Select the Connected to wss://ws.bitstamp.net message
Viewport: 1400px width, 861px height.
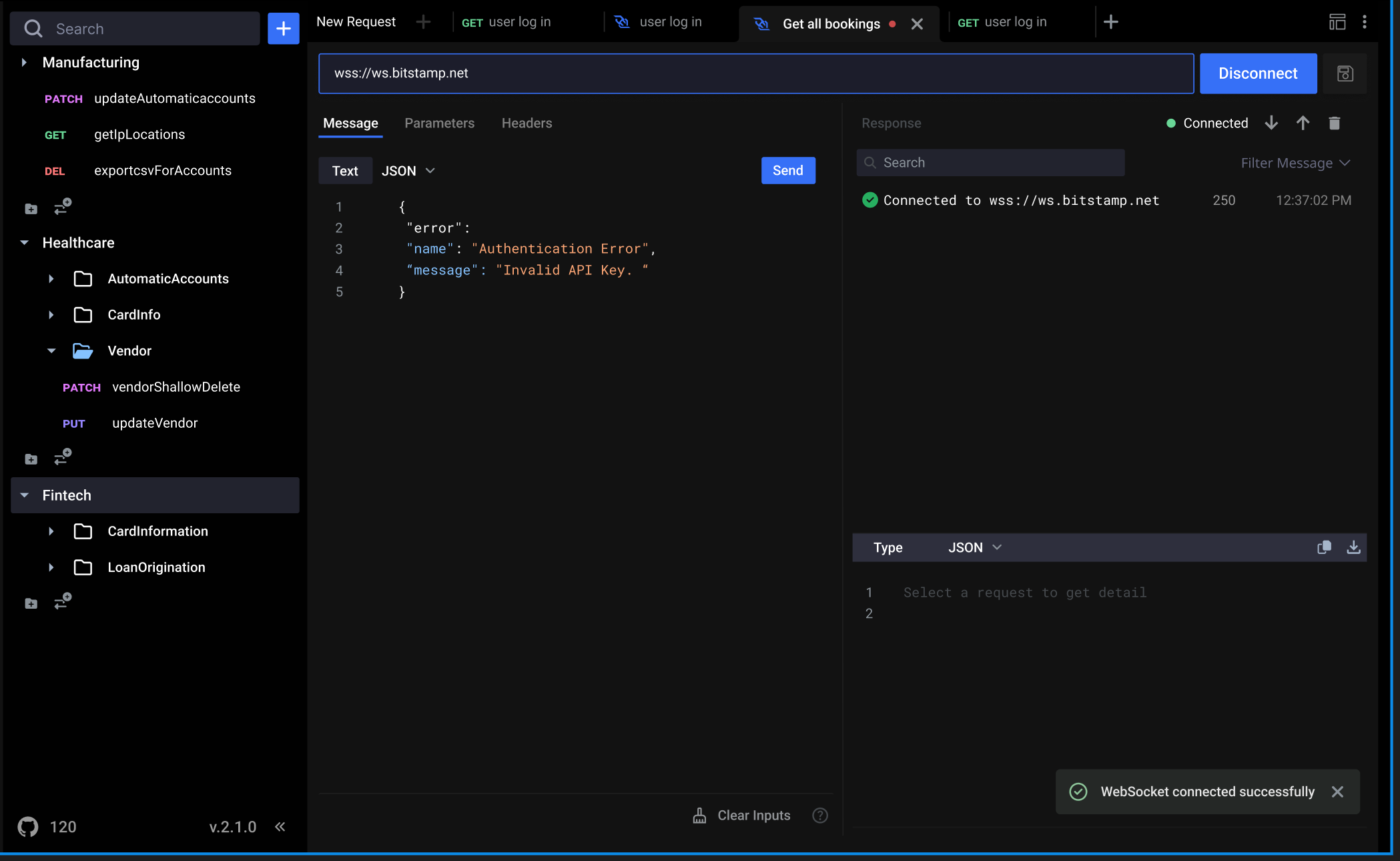tap(1108, 200)
